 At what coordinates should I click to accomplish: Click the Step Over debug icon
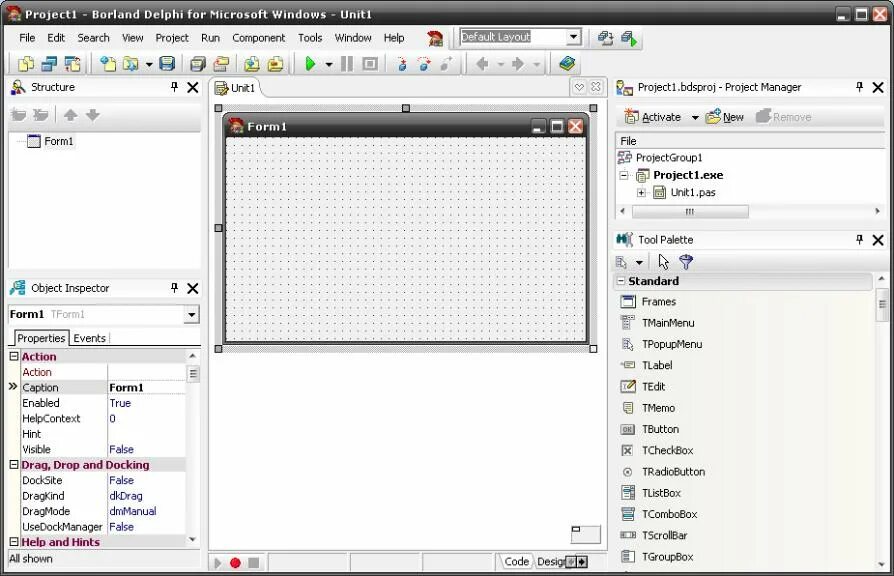(x=424, y=64)
